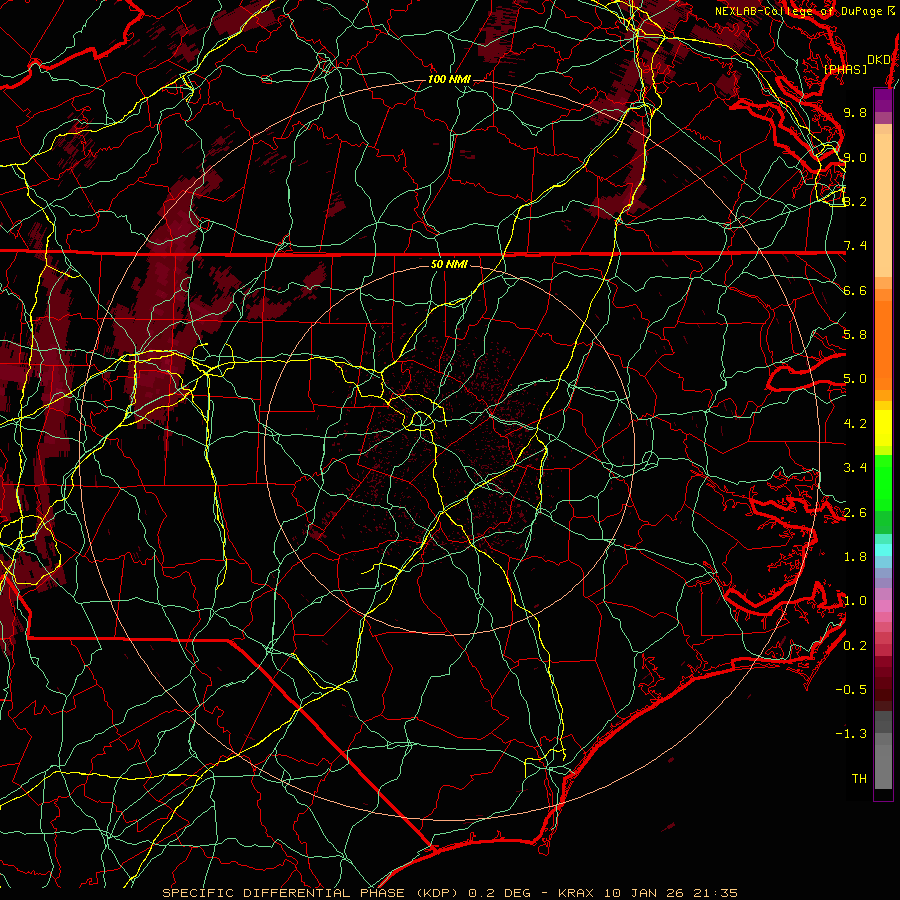Viewport: 900px width, 900px height.
Task: Pick the bright green segment of color bar
Action: click(x=883, y=482)
